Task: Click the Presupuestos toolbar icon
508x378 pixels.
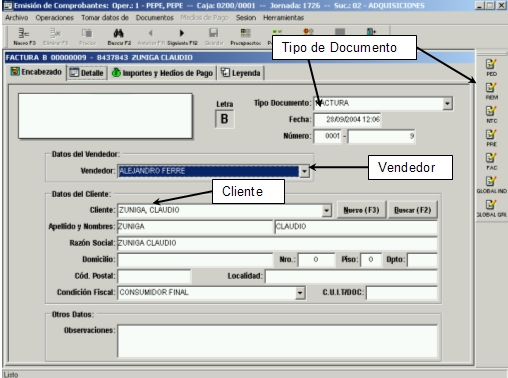Action: 246,37
